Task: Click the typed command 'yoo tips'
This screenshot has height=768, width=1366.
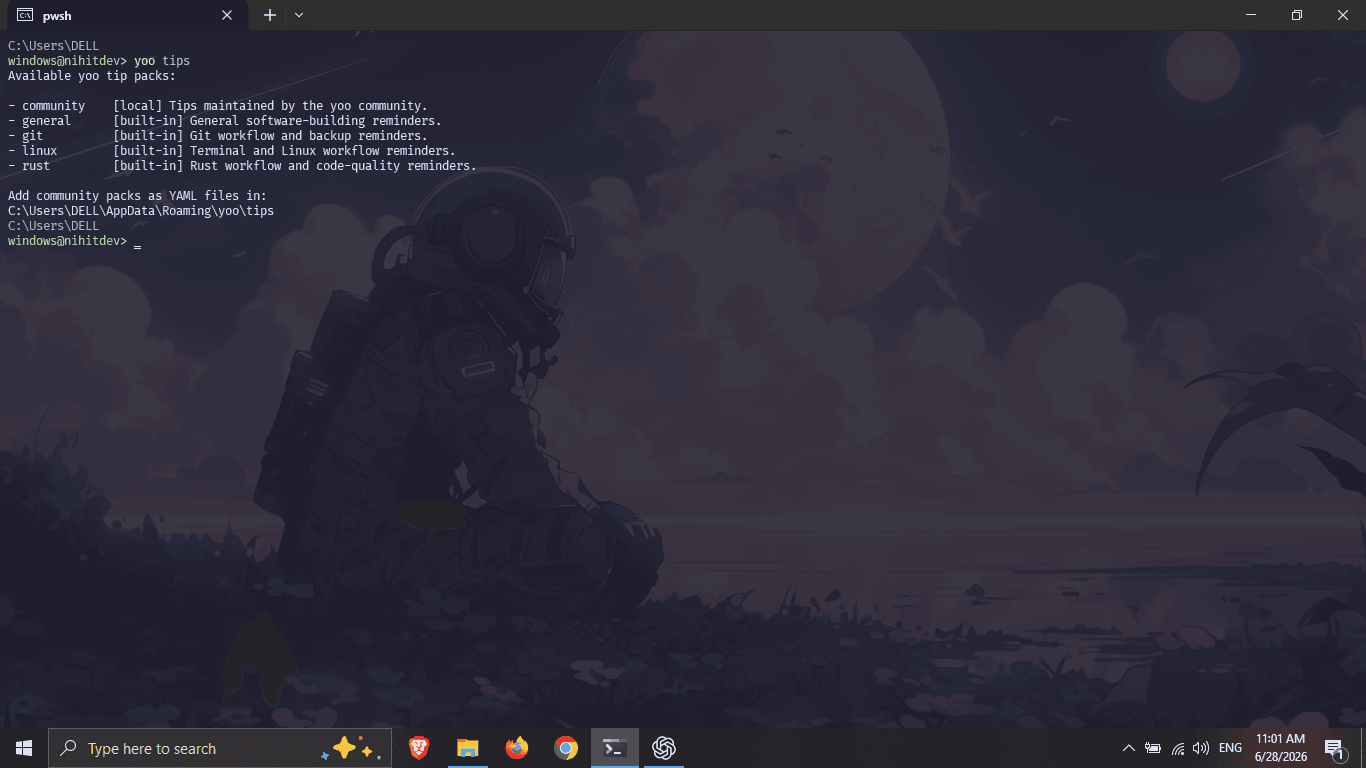Action: coord(162,61)
